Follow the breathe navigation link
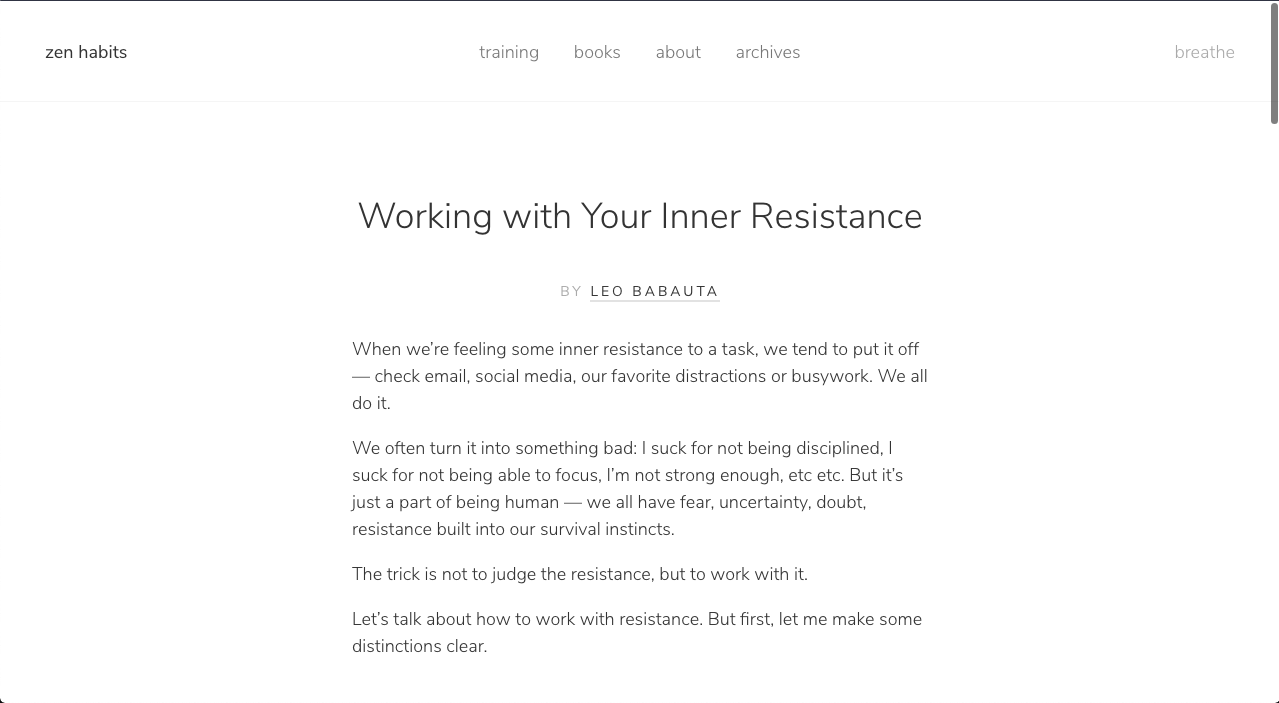This screenshot has height=703, width=1279. [x=1204, y=52]
